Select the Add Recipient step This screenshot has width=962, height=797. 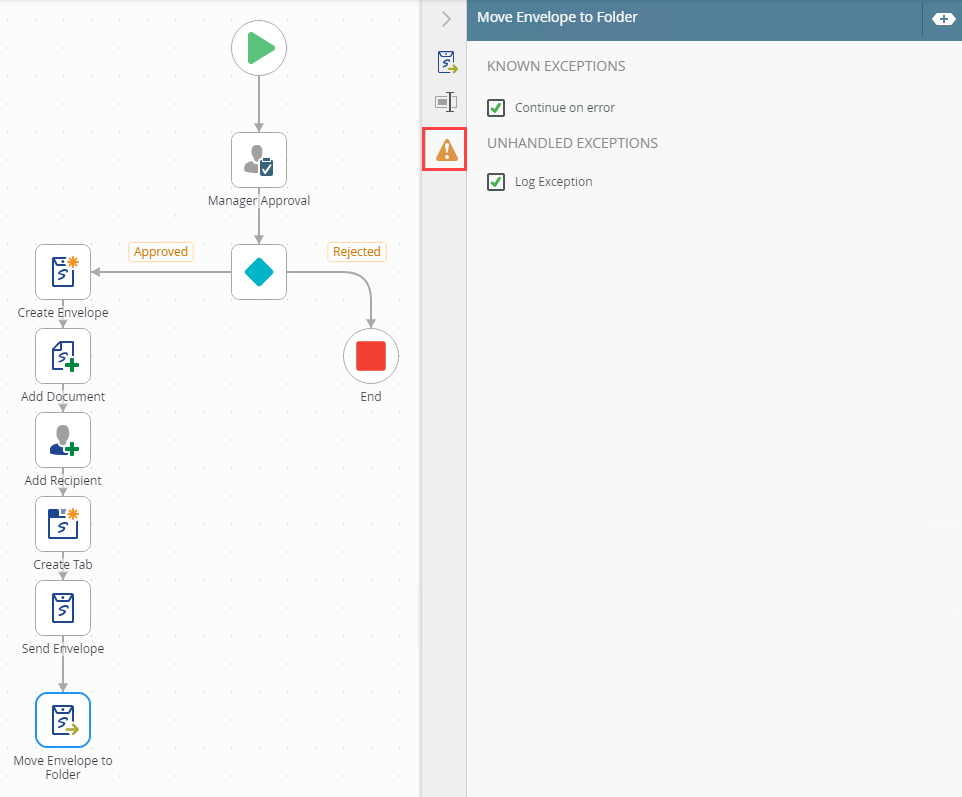coord(63,440)
